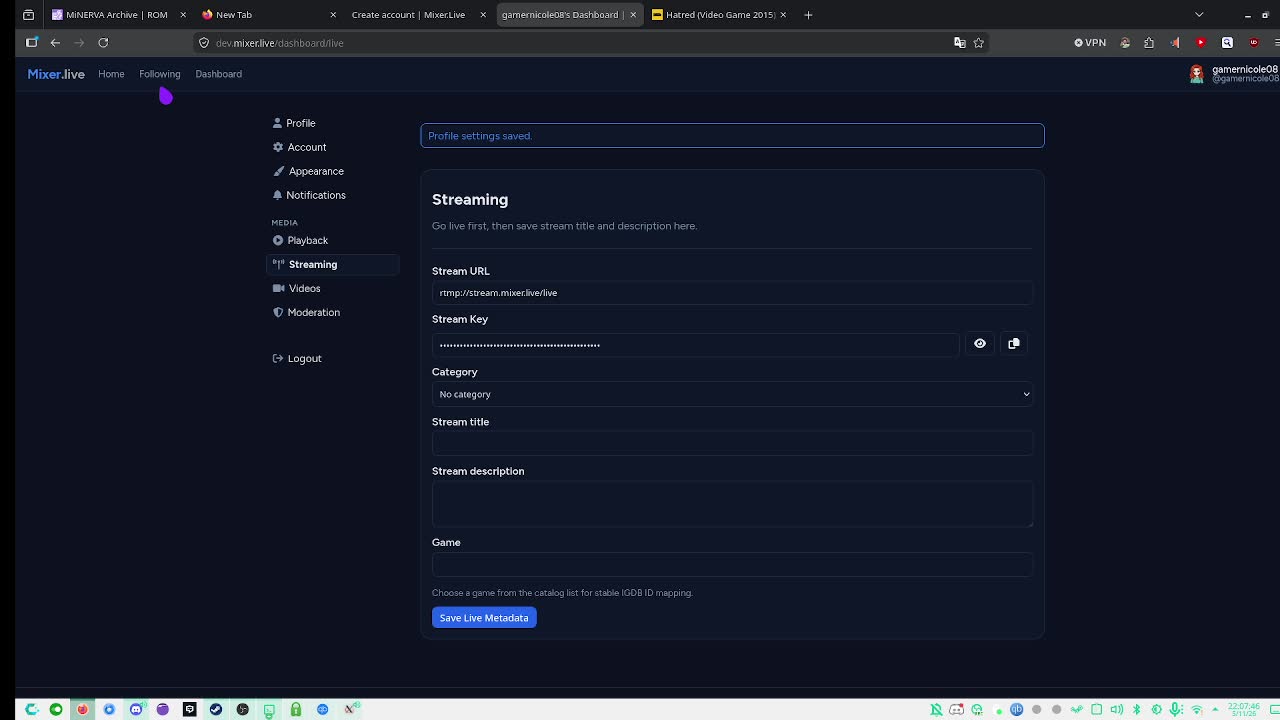This screenshot has height=720, width=1280.
Task: Open Playback settings in sidebar
Action: 301,240
